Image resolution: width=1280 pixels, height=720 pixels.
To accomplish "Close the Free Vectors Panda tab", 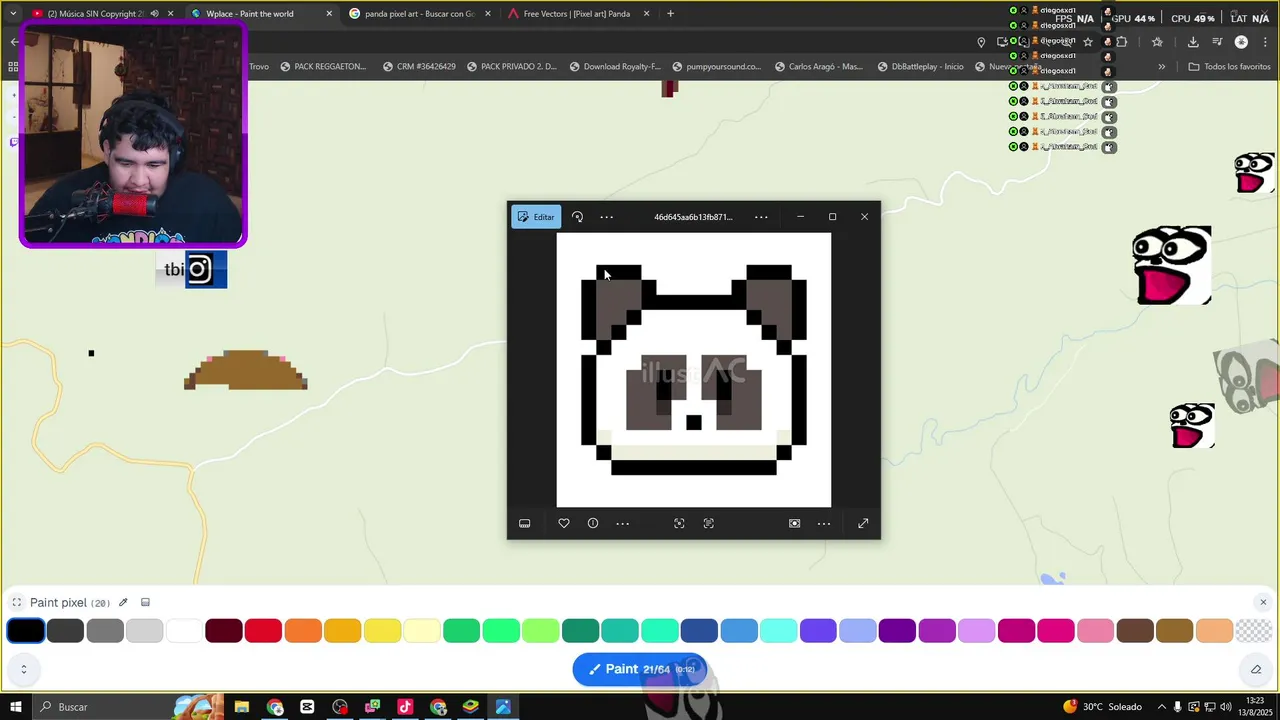I will click(646, 14).
